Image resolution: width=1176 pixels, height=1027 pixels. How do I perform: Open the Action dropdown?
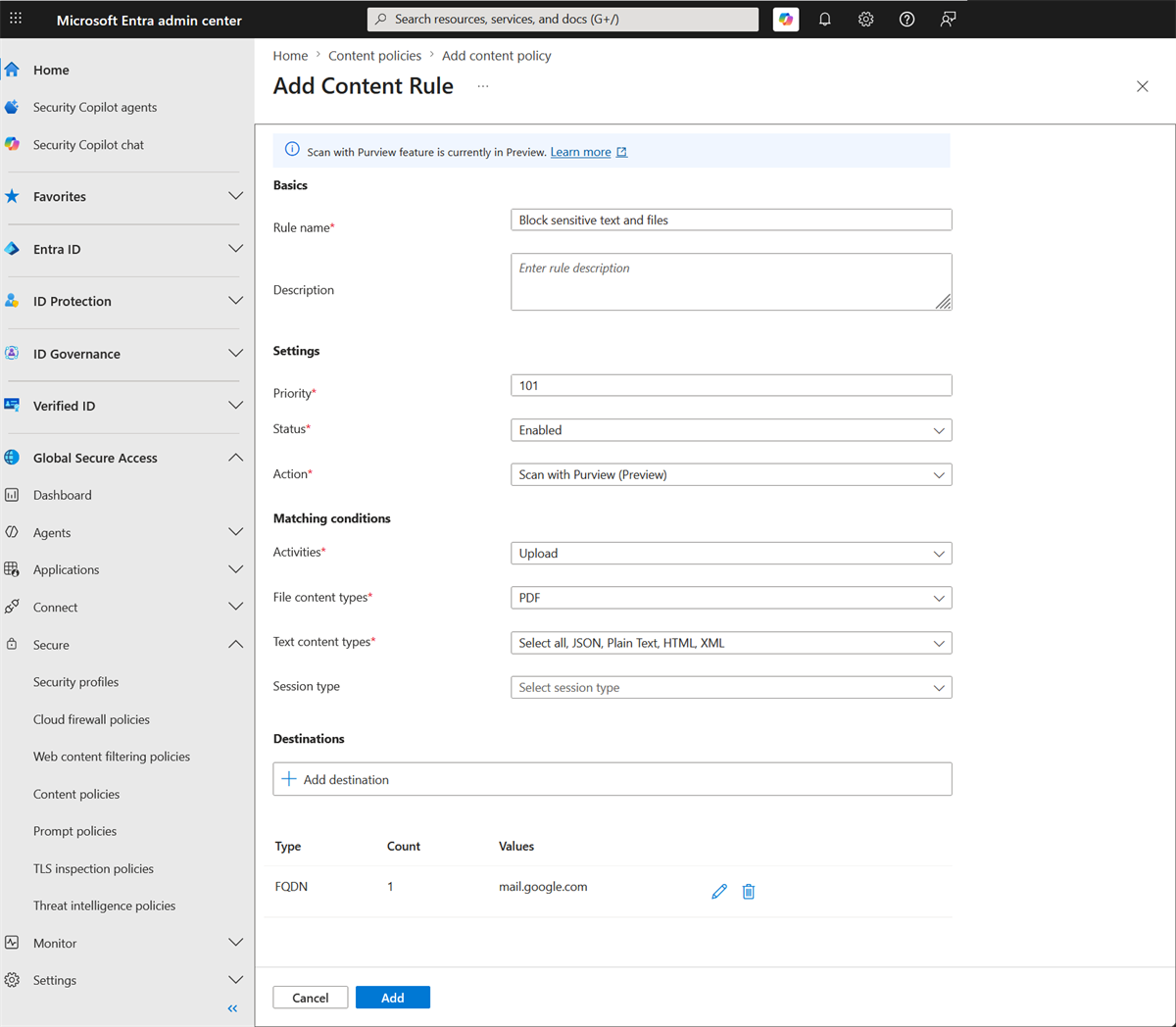(731, 474)
